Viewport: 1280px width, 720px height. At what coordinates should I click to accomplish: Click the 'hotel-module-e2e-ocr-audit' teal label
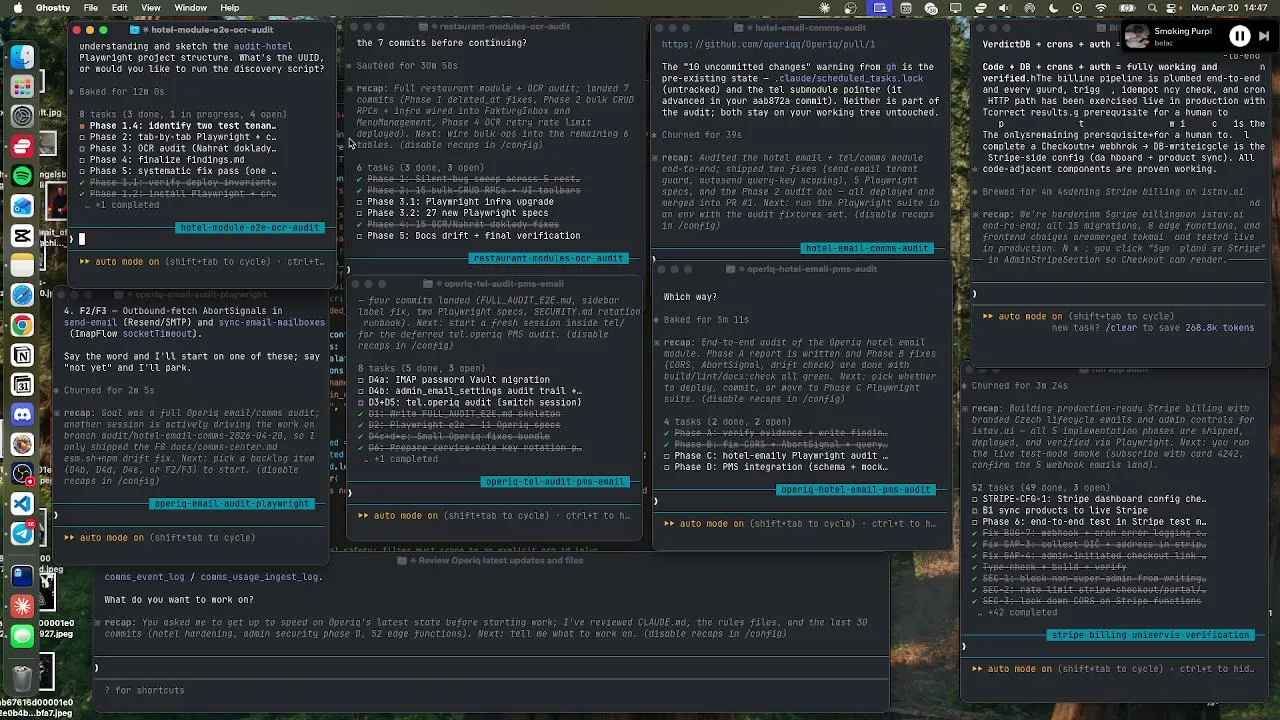[250, 228]
